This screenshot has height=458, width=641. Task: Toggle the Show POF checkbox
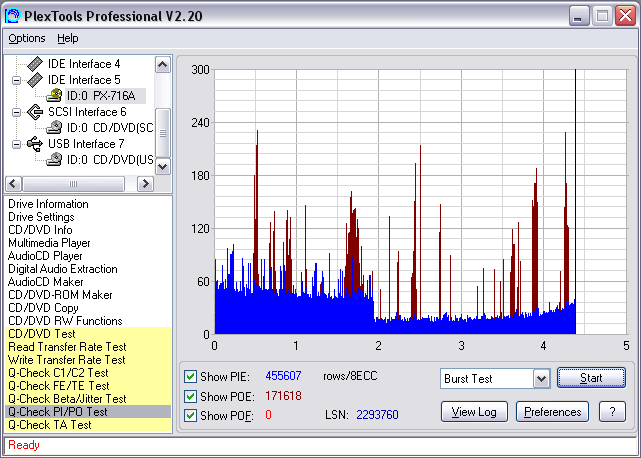[x=190, y=415]
